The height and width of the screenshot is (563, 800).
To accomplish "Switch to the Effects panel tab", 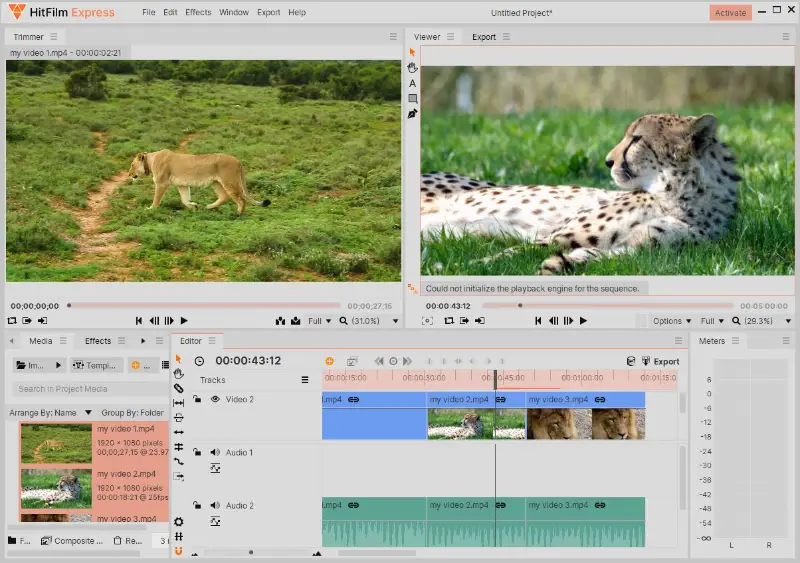I will coord(97,341).
